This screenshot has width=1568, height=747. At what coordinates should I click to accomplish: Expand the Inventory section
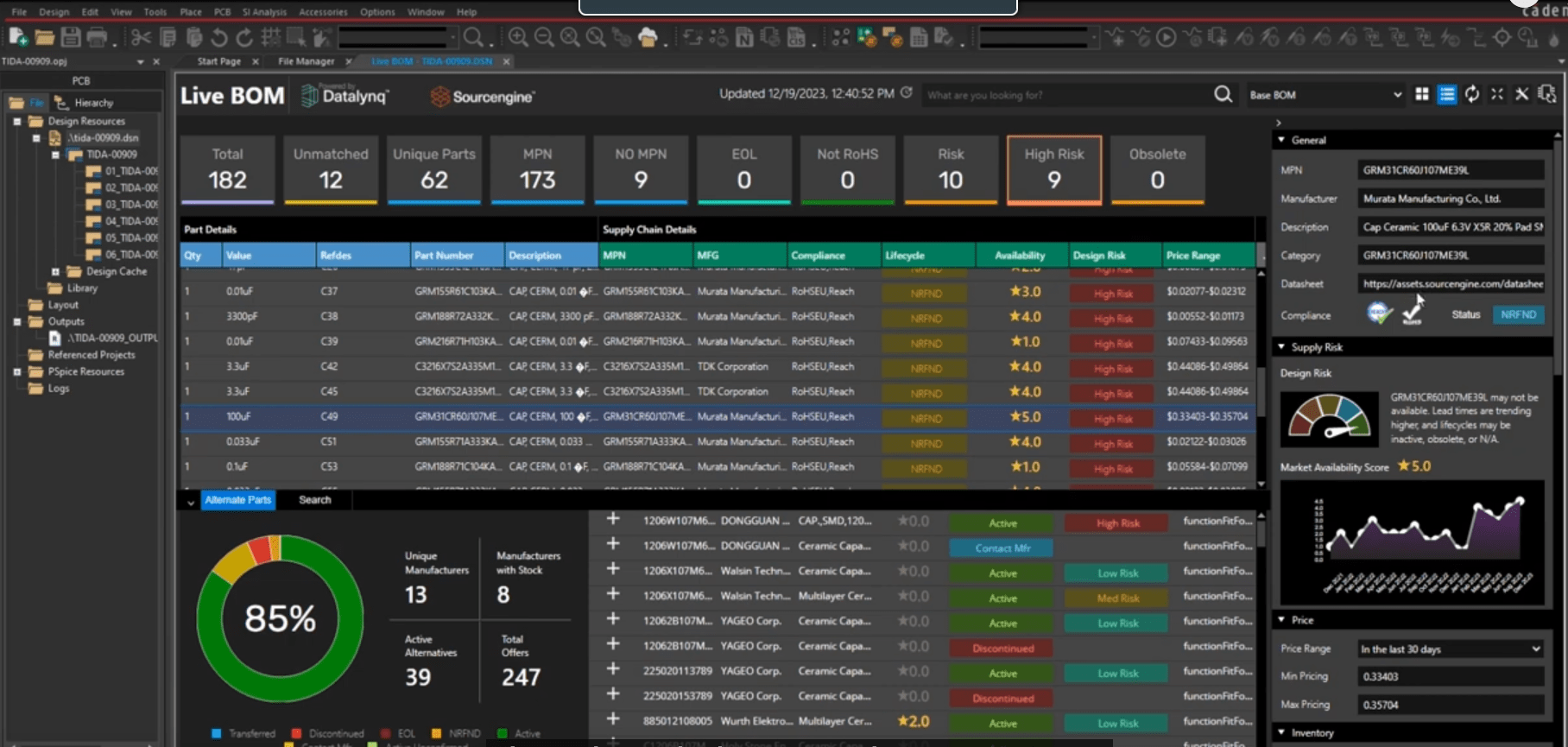[x=1281, y=732]
